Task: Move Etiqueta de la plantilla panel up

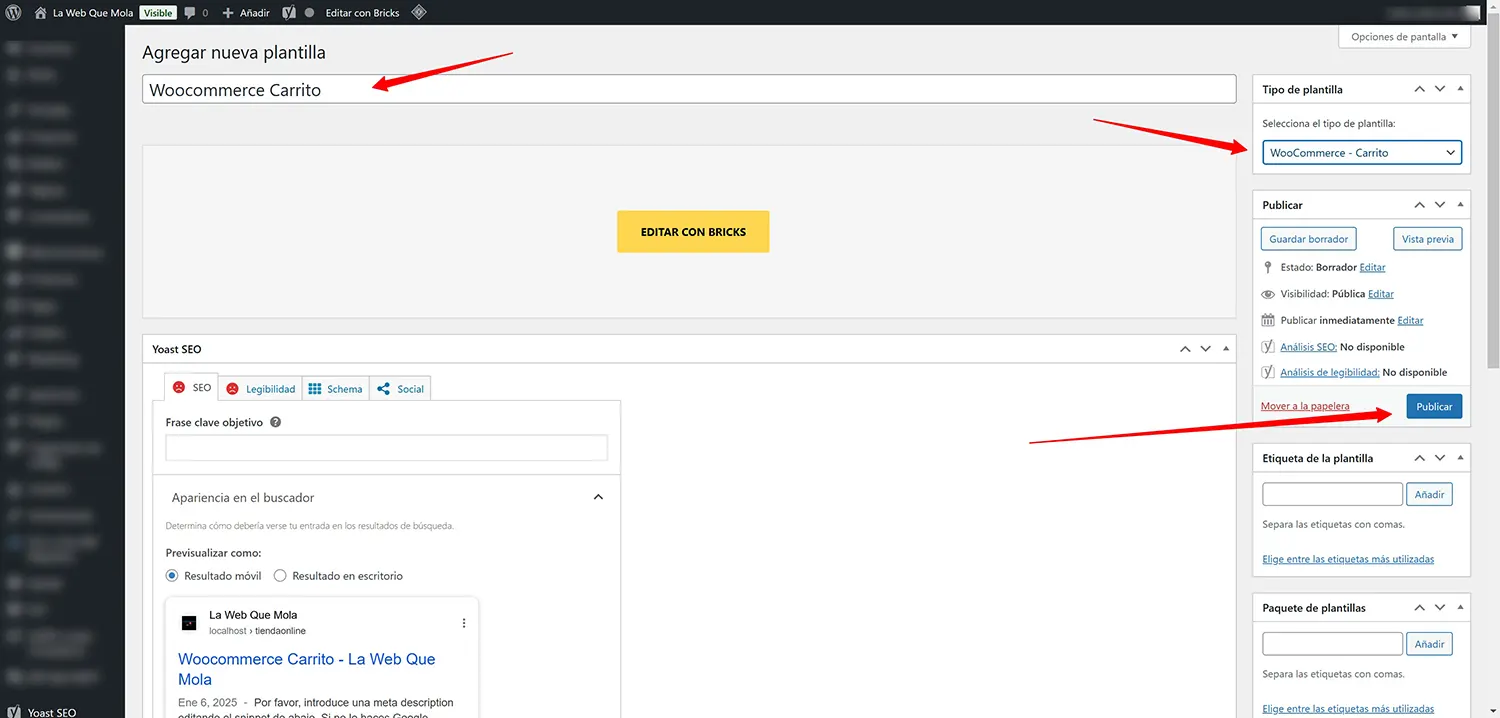Action: tap(1419, 458)
